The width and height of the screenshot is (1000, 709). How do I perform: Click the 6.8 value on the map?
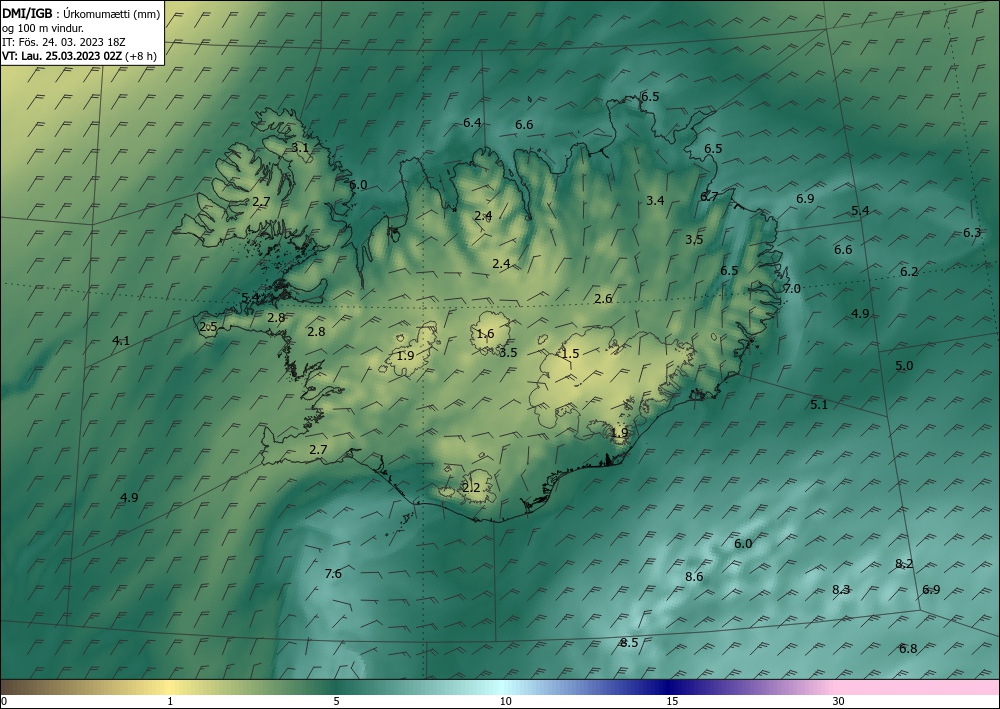908,648
